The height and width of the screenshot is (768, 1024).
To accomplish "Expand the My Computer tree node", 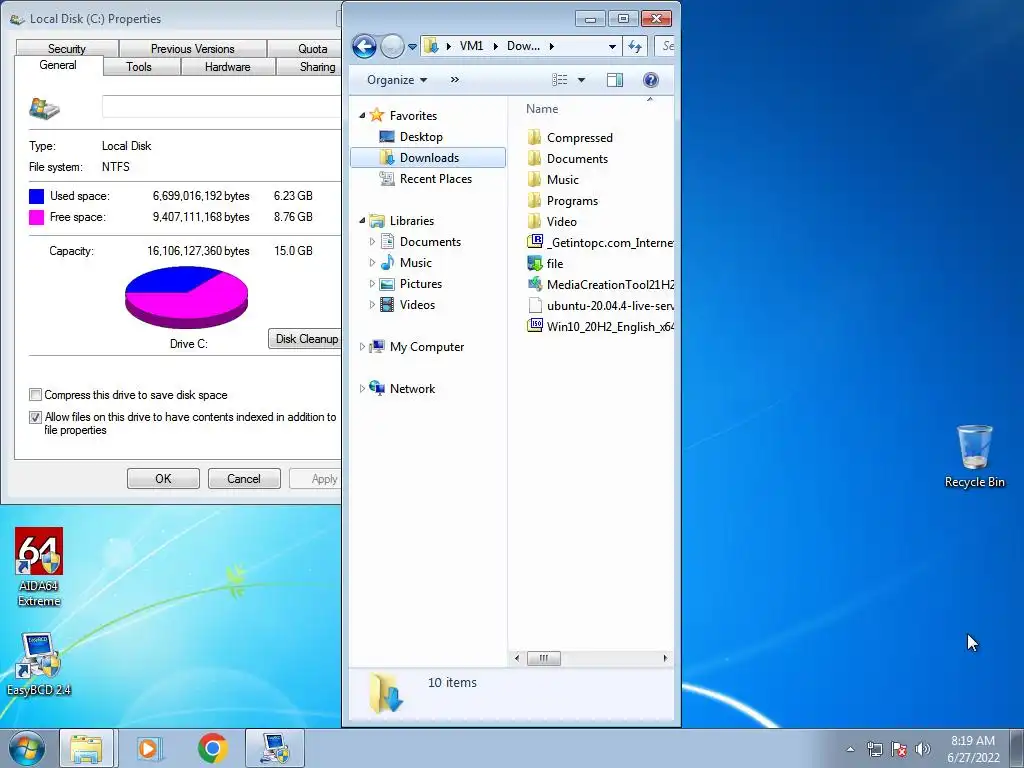I will [362, 347].
